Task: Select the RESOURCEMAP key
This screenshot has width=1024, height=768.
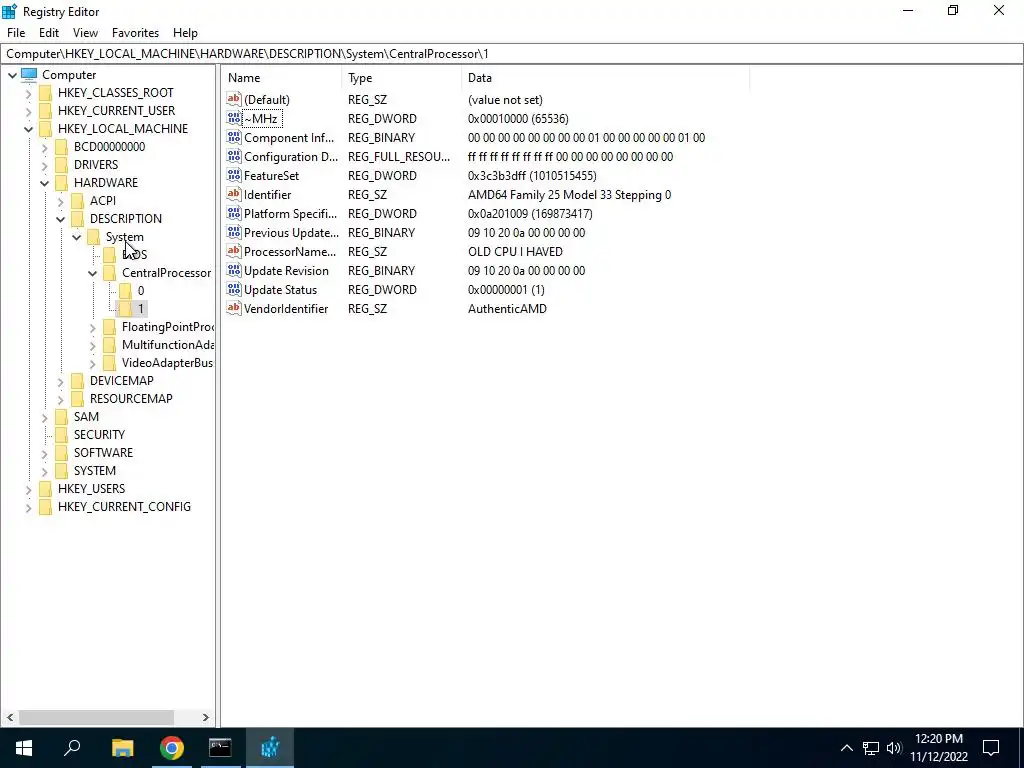Action: [131, 398]
